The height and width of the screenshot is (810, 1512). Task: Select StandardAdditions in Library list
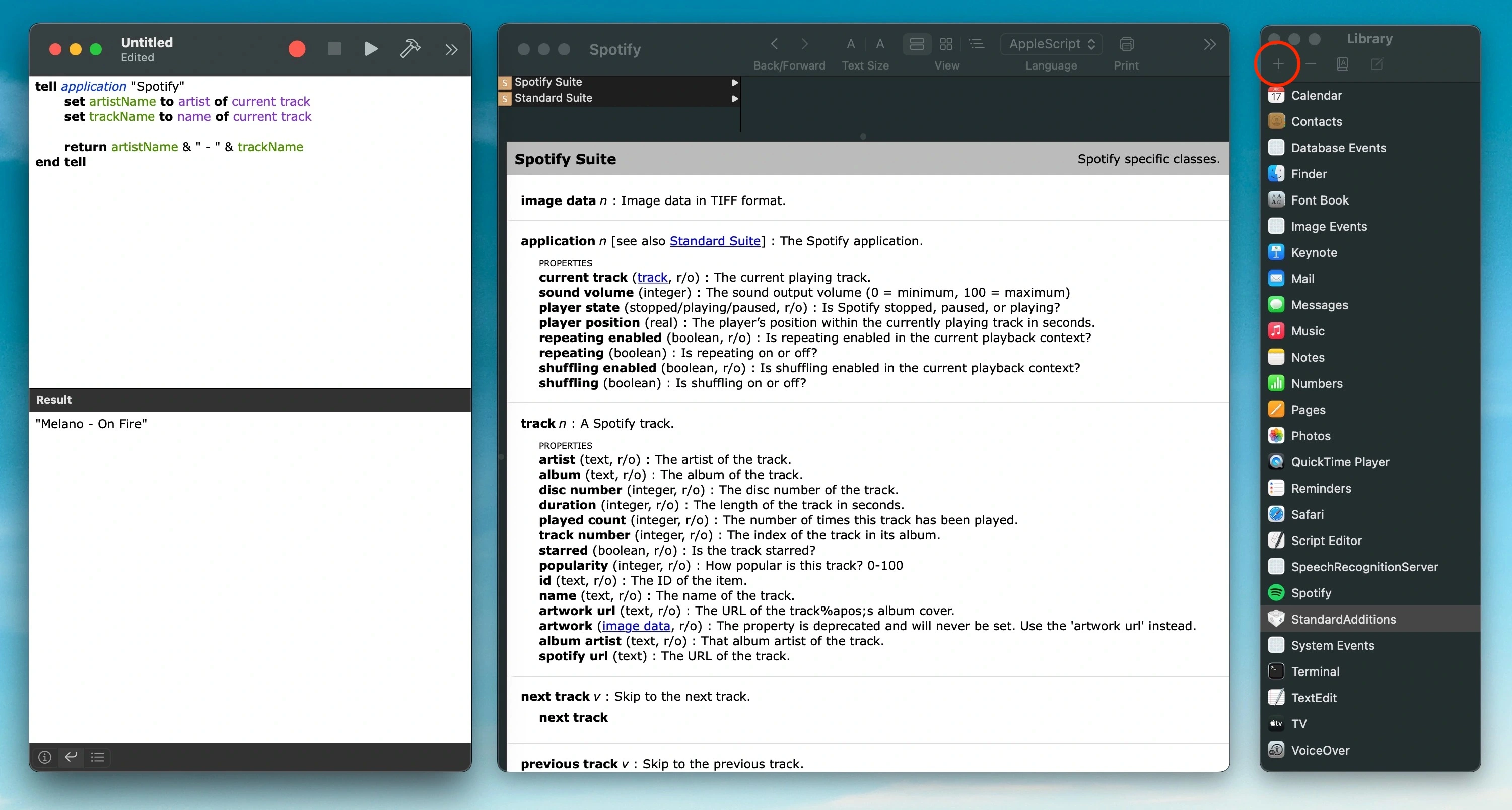pyautogui.click(x=1370, y=619)
